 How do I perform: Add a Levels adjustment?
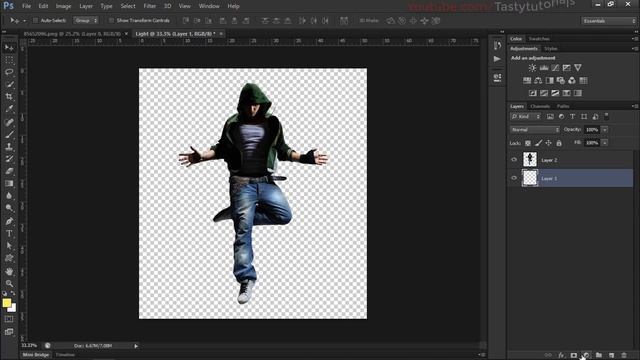544,68
